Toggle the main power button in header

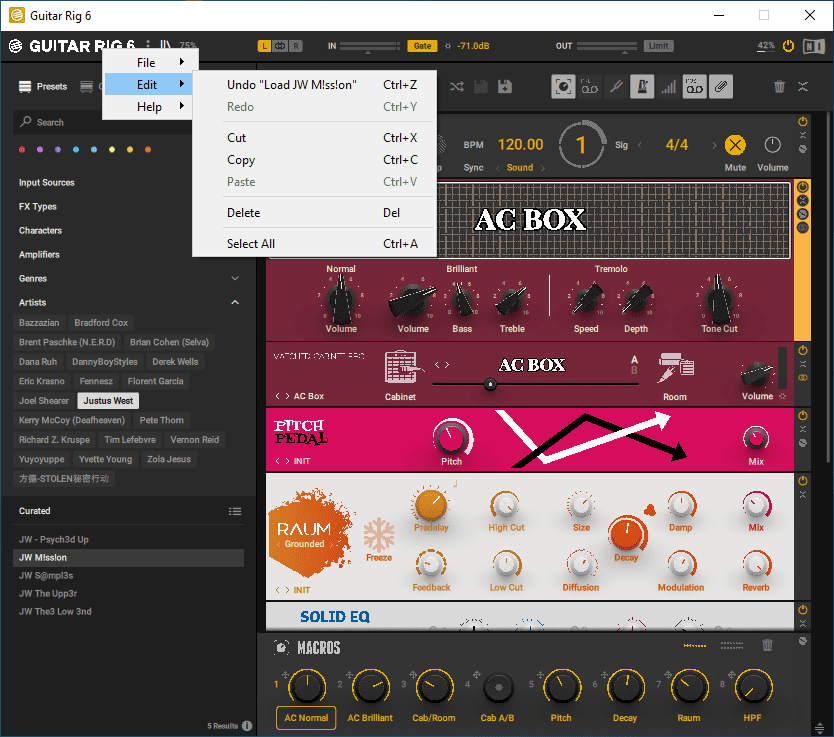click(x=788, y=46)
